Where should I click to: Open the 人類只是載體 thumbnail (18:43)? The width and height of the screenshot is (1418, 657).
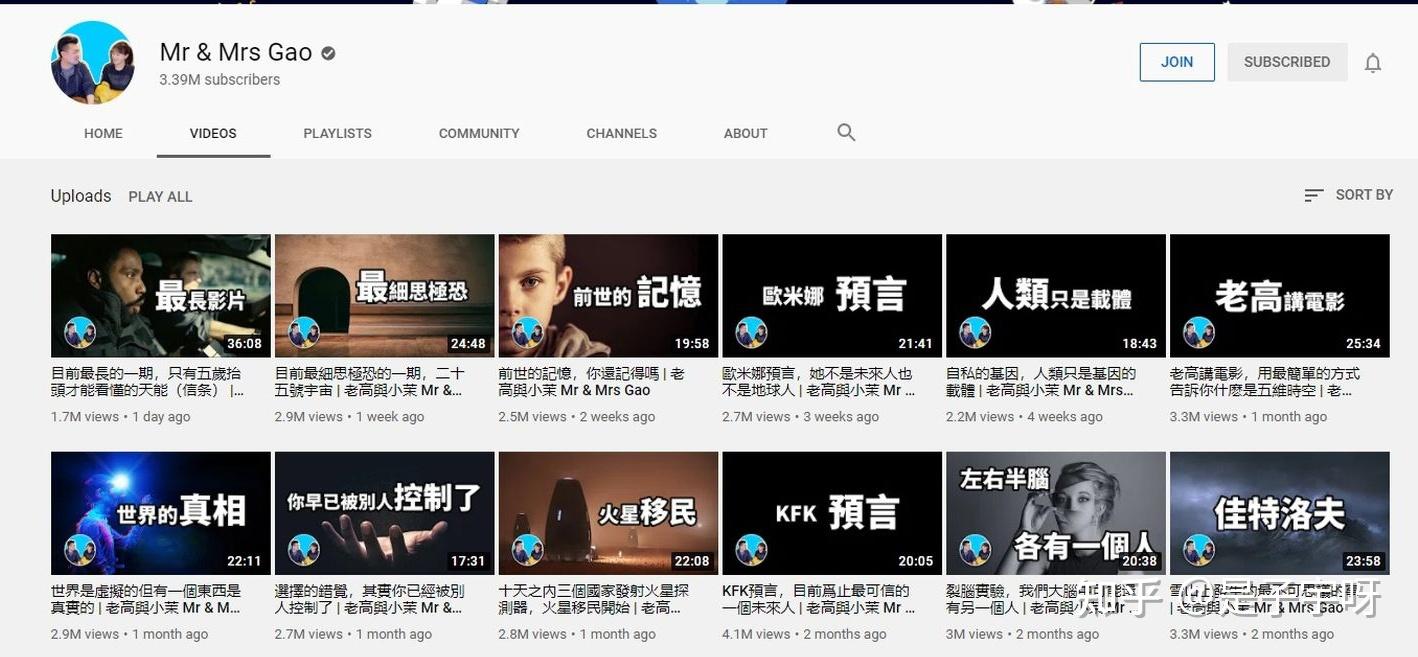coord(1056,296)
